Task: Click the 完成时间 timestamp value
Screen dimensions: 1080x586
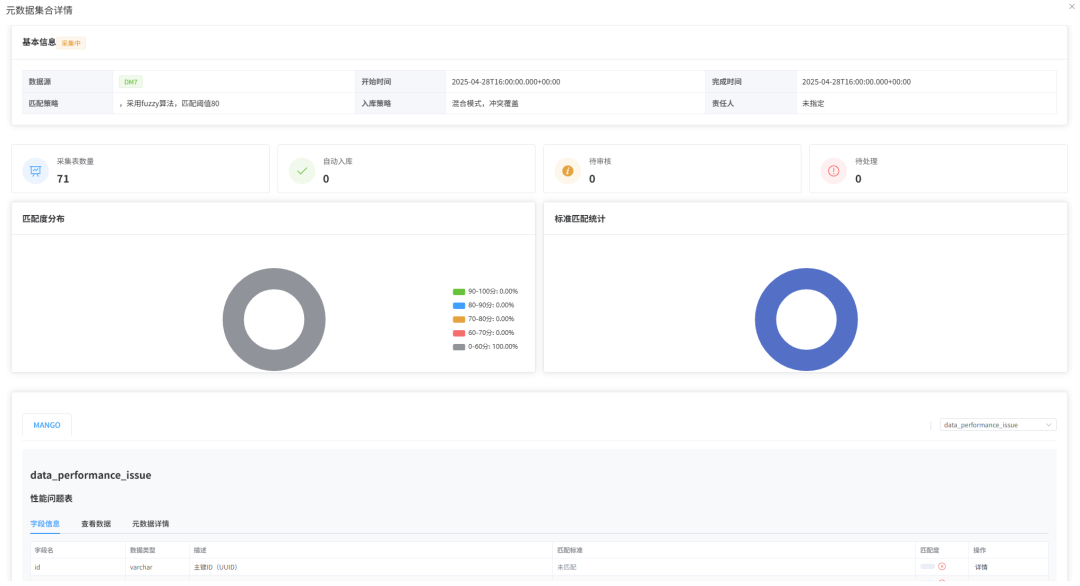Action: coord(856,82)
